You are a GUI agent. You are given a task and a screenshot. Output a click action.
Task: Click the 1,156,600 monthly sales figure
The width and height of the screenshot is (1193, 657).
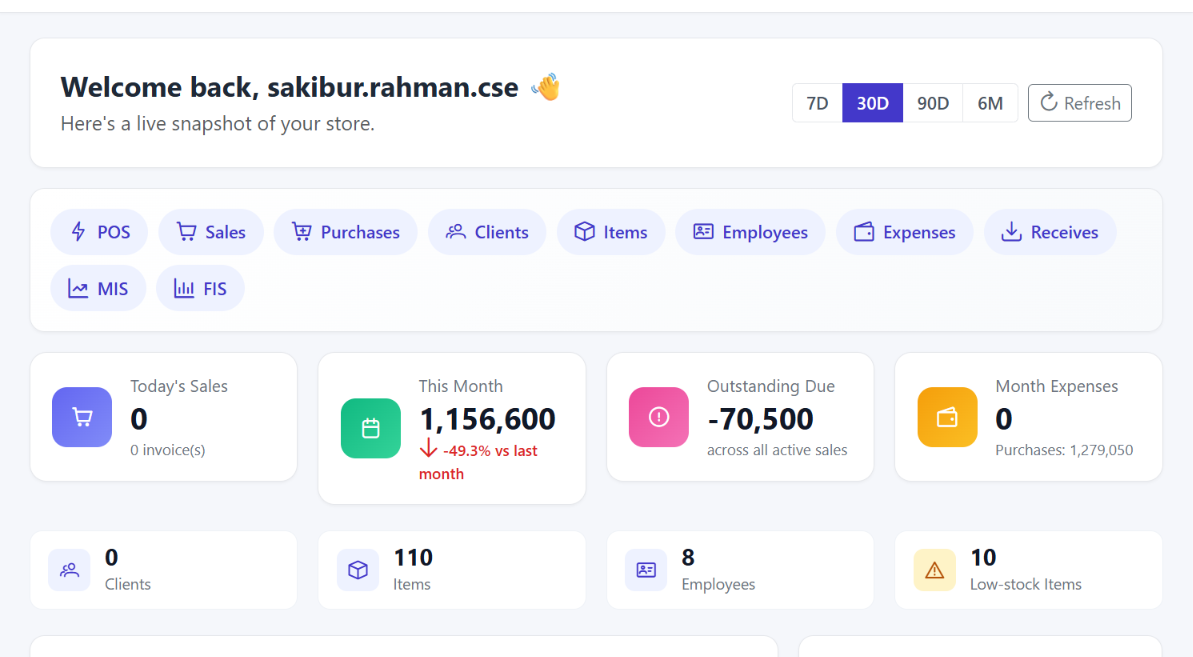pos(488,419)
